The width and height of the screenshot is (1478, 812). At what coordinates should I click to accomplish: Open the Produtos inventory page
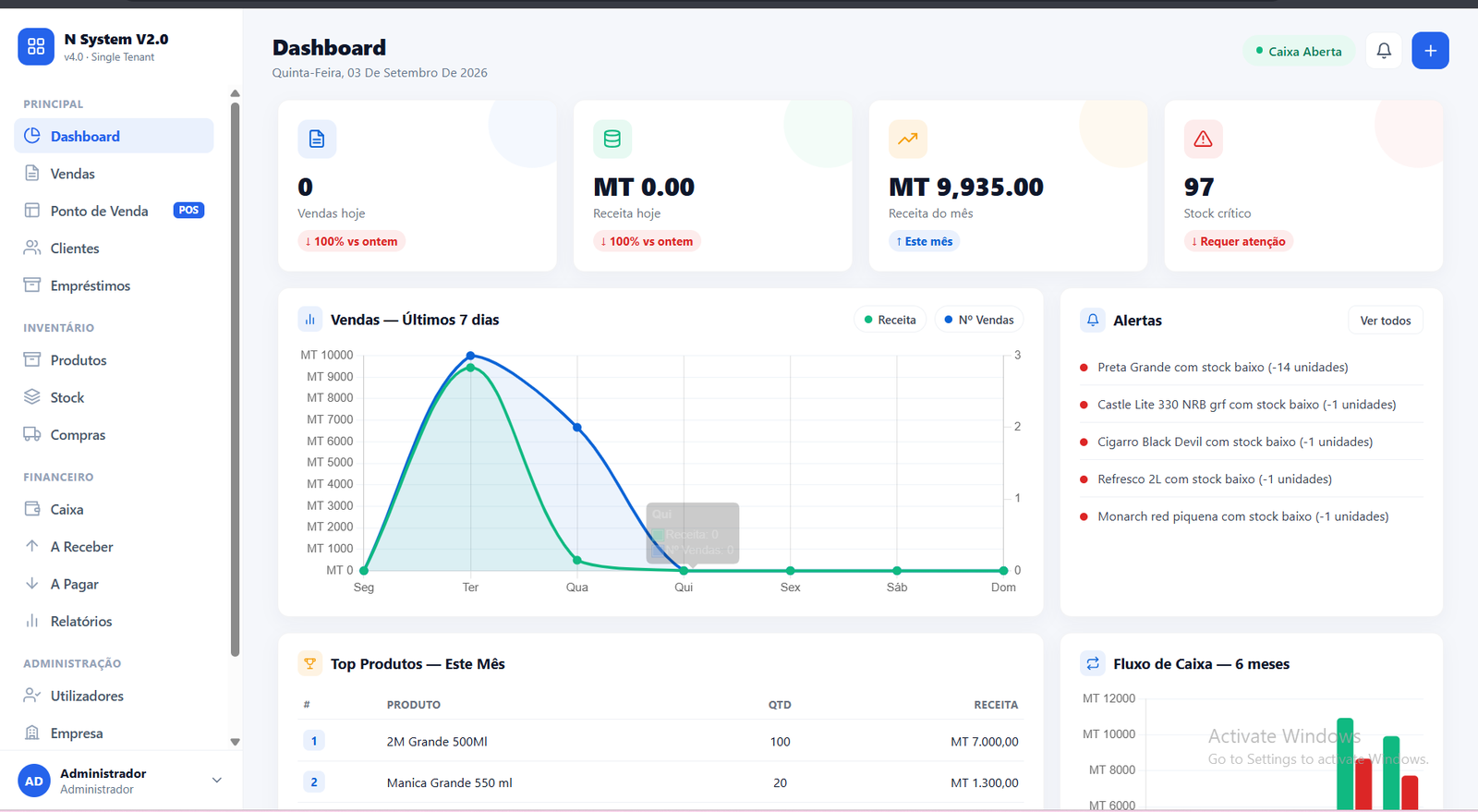(114, 360)
